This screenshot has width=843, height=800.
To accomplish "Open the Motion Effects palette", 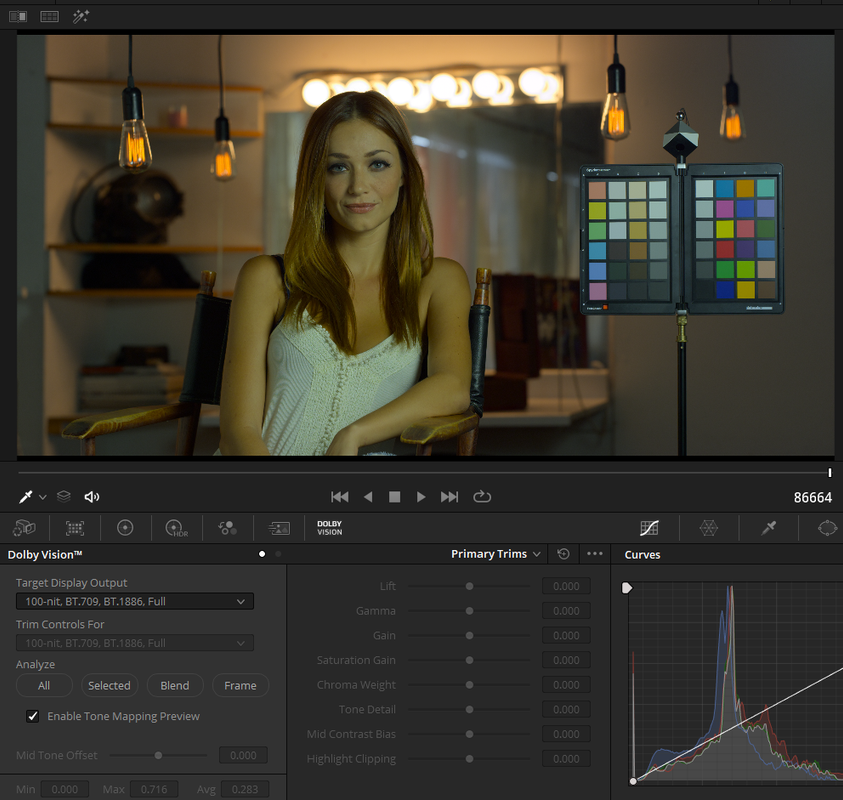I will click(279, 528).
